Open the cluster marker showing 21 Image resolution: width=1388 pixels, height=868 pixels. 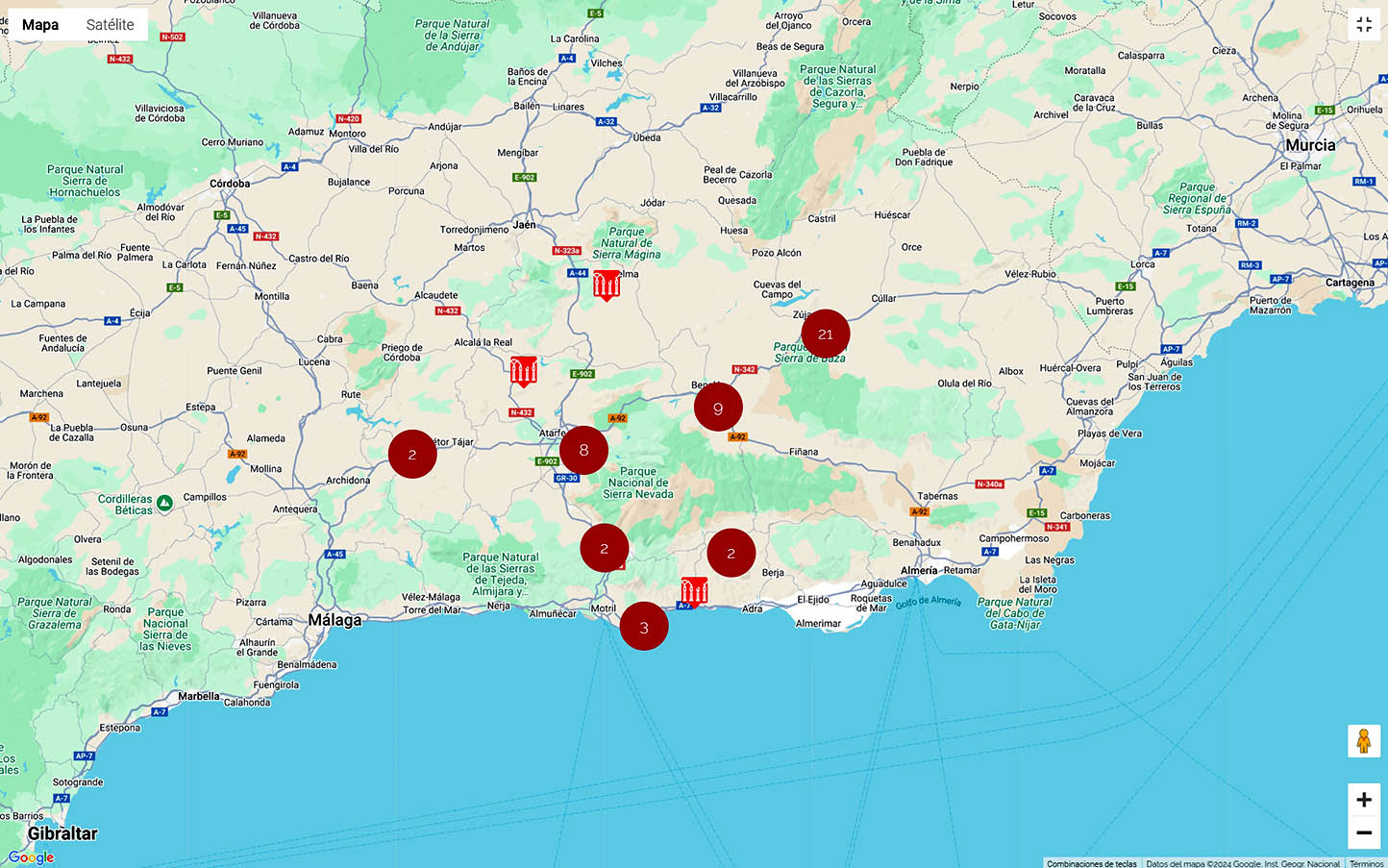825,335
